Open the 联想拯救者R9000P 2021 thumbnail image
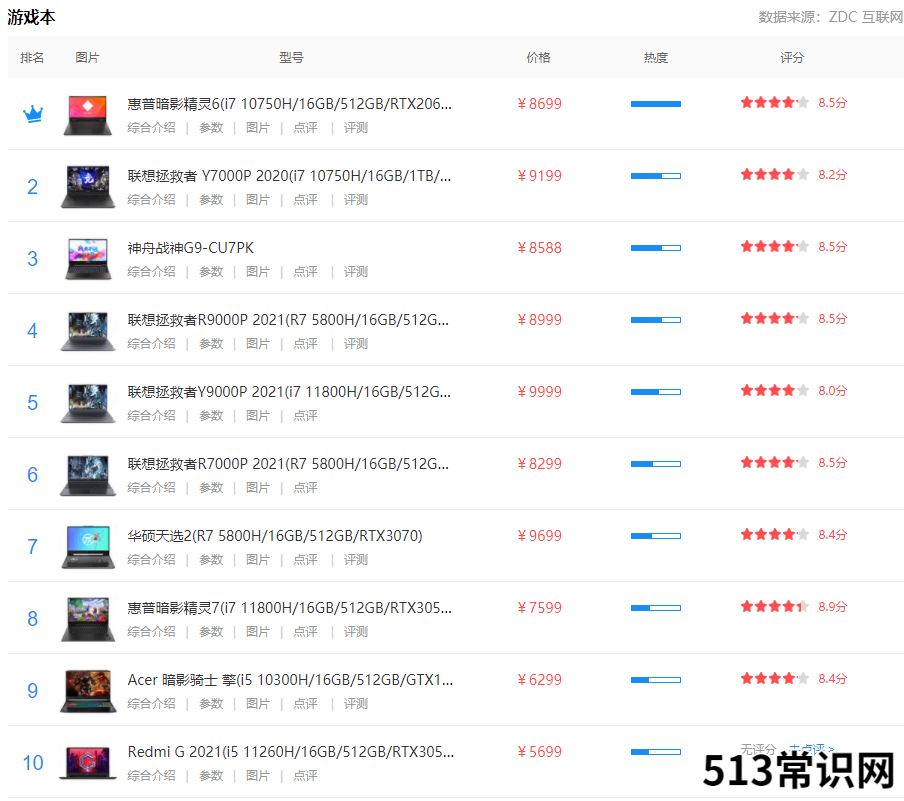904x801 pixels. point(88,331)
